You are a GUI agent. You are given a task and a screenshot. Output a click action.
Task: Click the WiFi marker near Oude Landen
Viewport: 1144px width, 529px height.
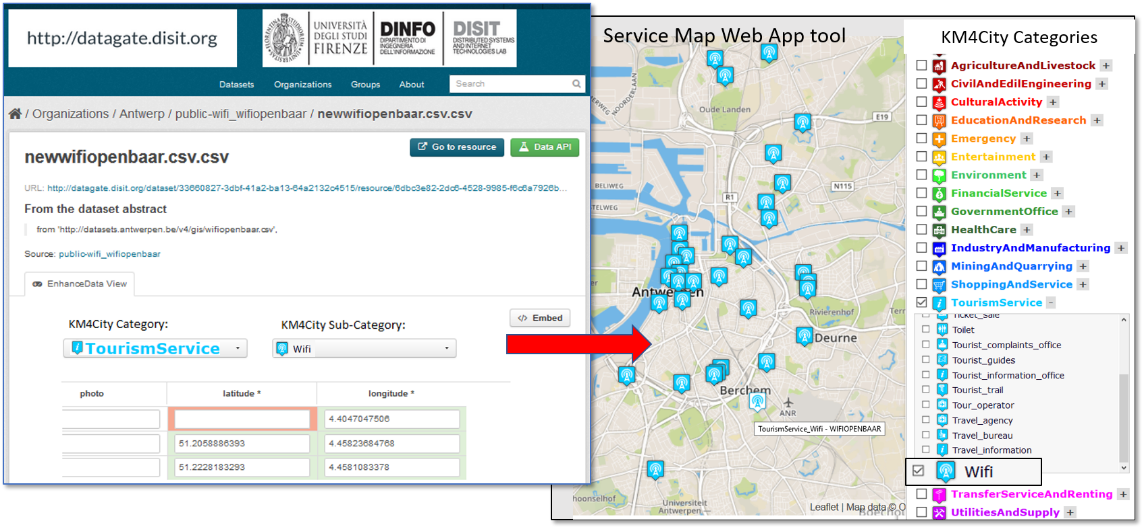tap(725, 76)
